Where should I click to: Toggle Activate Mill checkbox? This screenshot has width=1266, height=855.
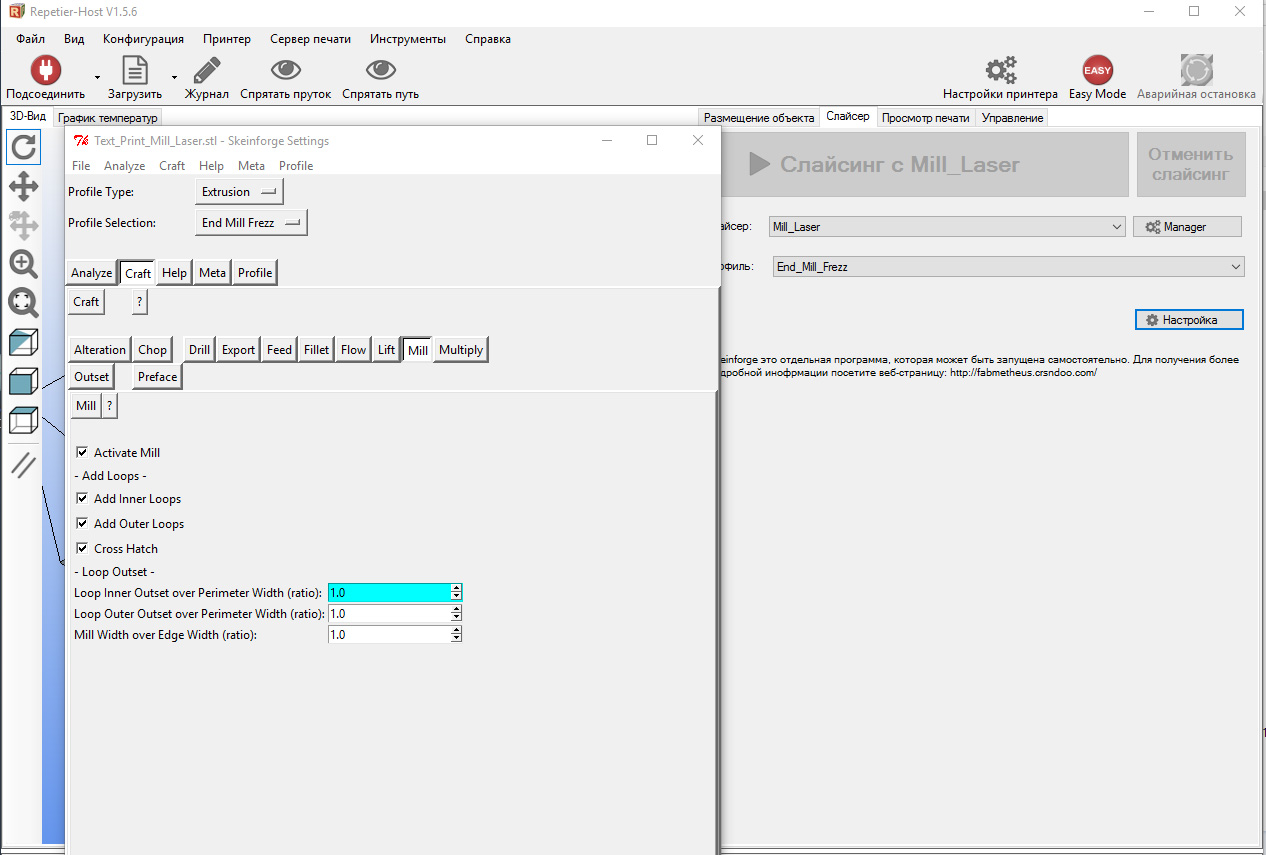pyautogui.click(x=82, y=453)
